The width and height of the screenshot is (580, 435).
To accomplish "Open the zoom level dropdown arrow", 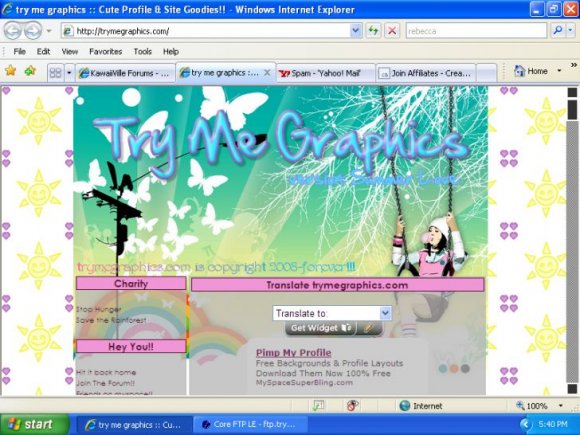I will [x=561, y=406].
